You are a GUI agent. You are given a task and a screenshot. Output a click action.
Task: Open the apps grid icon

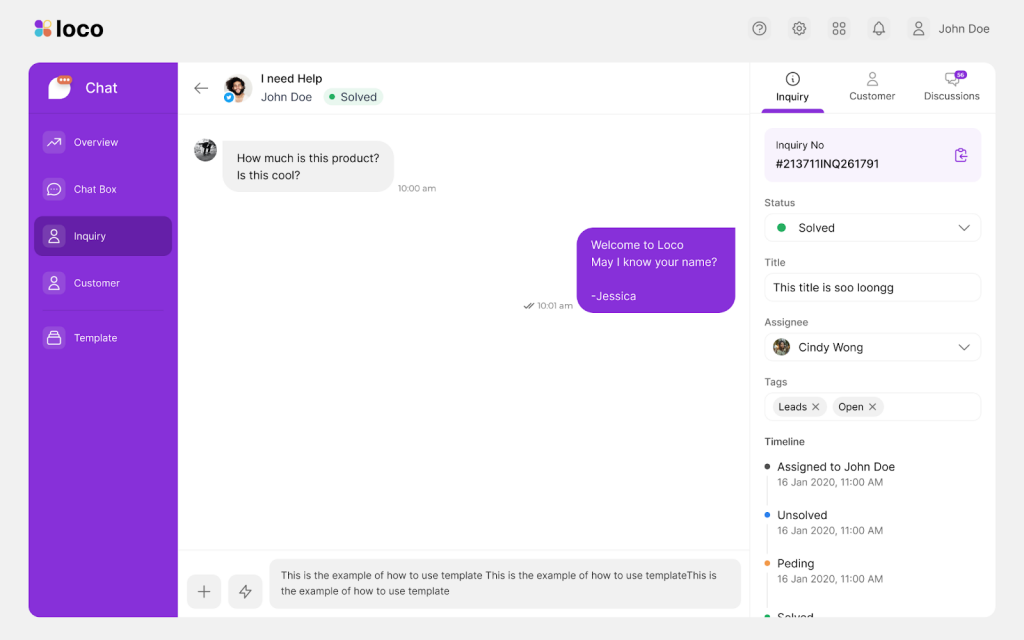[839, 29]
